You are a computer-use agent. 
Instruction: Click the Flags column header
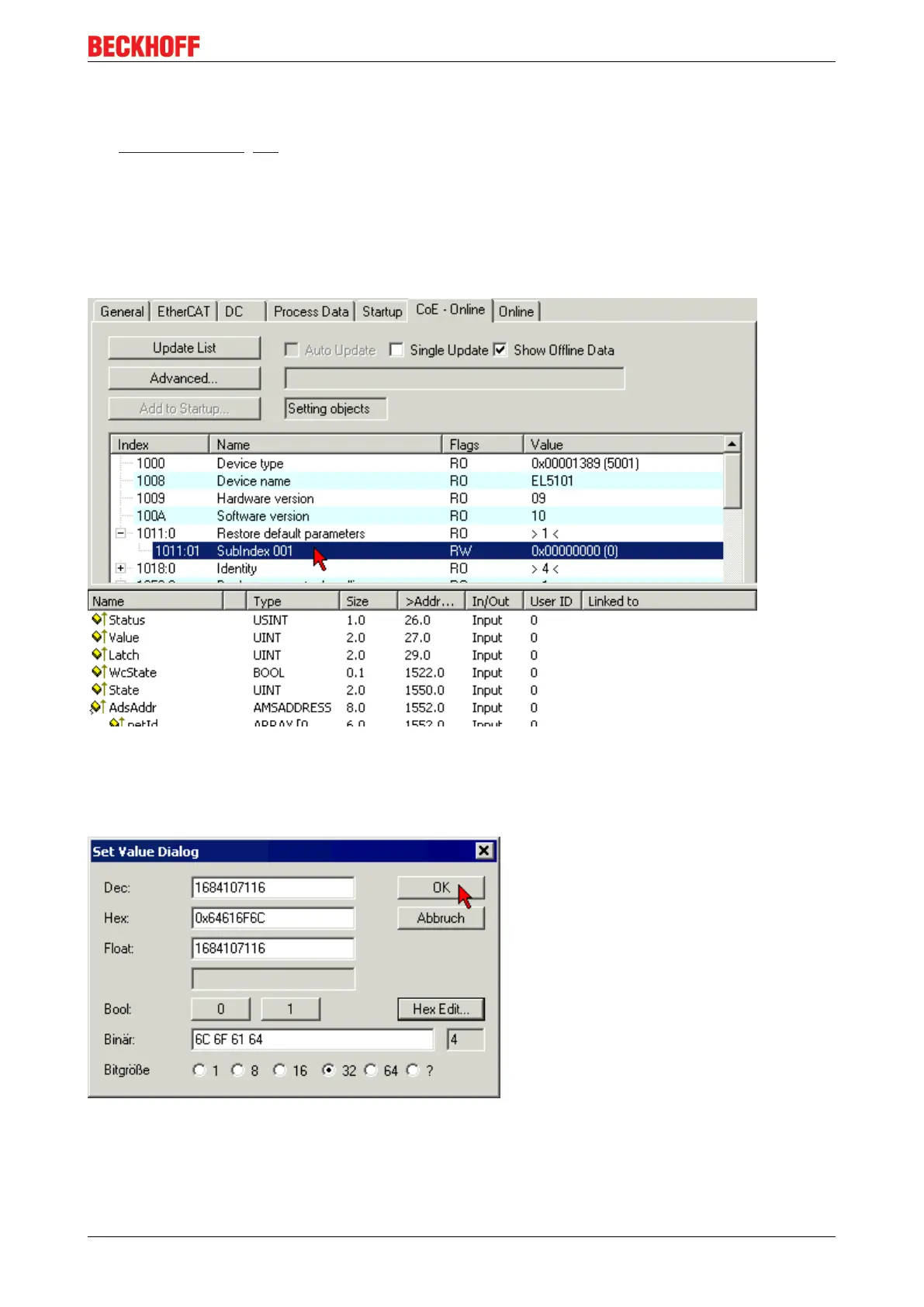(x=483, y=445)
